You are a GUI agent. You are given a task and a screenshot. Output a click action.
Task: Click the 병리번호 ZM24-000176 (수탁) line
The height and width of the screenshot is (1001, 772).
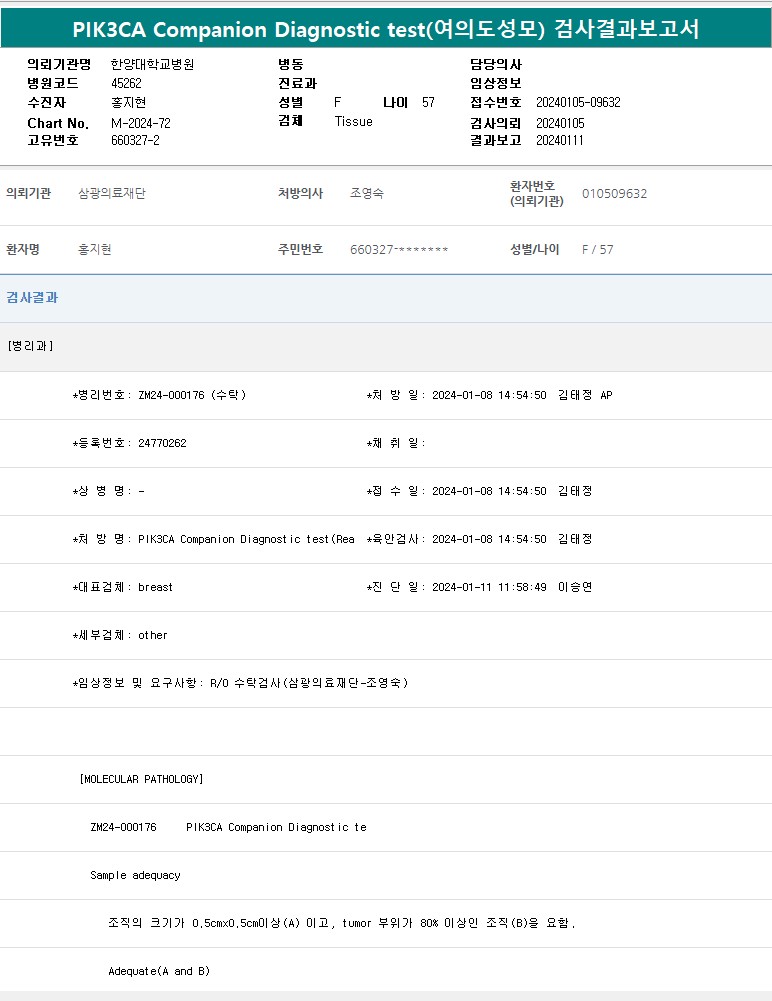pos(160,395)
